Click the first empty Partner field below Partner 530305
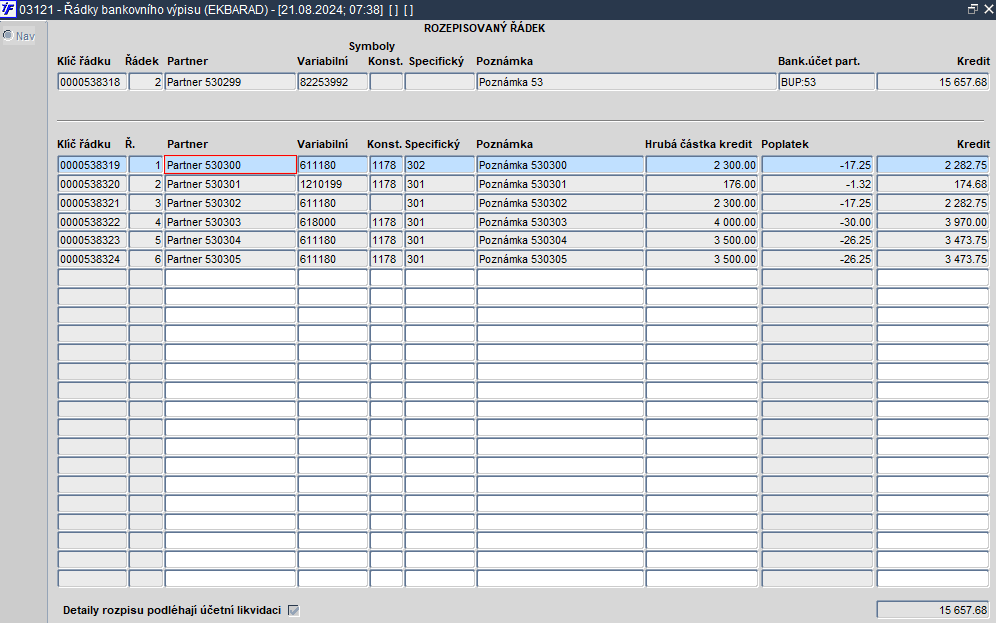 231,278
